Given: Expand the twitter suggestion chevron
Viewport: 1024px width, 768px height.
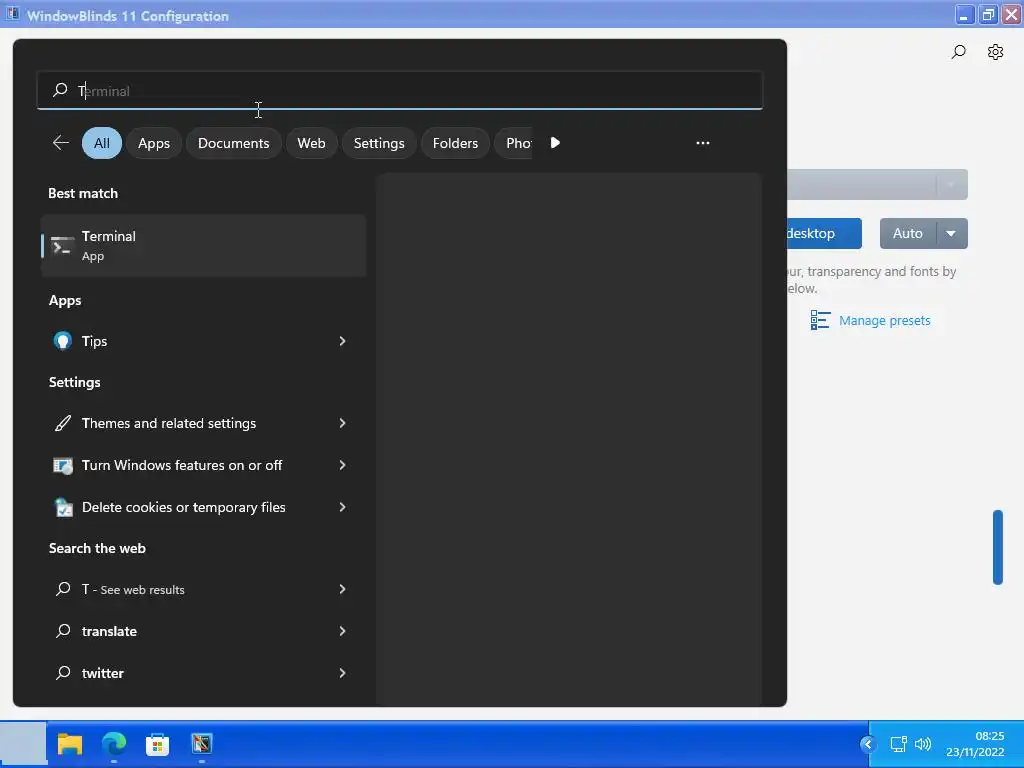Looking at the screenshot, I should pos(342,673).
